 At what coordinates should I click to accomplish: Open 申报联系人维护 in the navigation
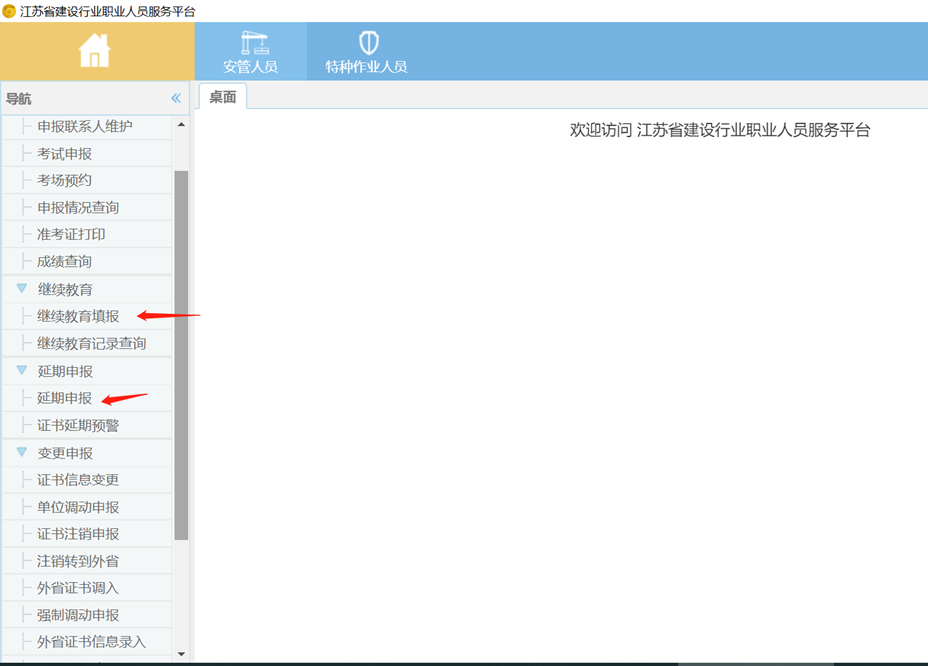pyautogui.click(x=85, y=126)
